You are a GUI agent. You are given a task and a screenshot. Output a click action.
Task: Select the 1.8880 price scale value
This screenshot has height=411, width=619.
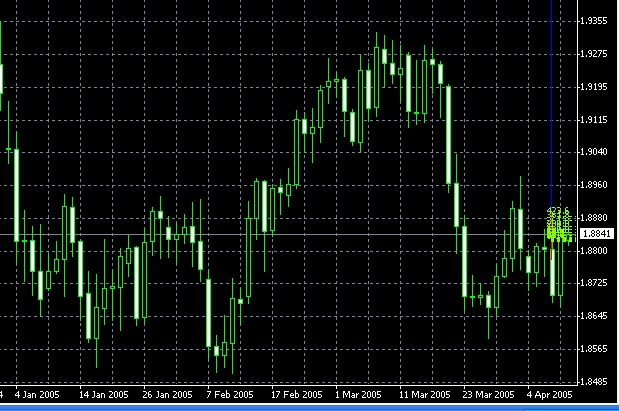coord(594,218)
